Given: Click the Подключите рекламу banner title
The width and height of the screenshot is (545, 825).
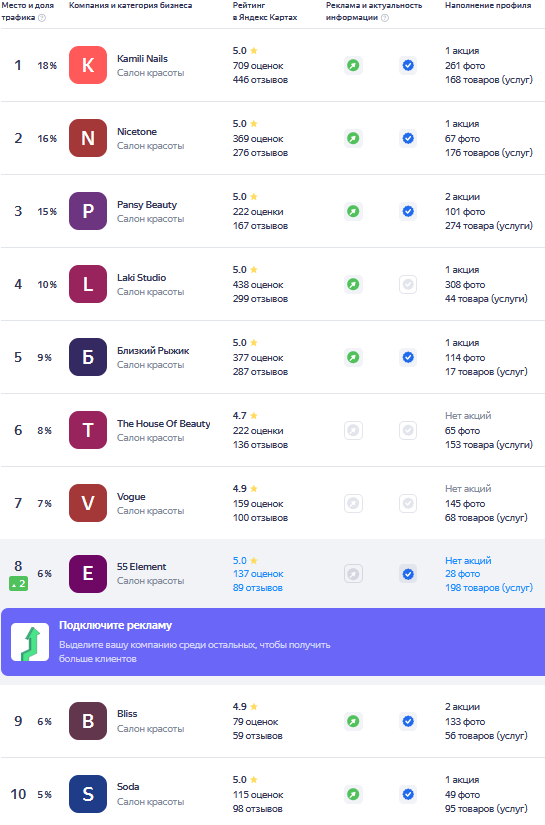Looking at the screenshot, I should click(115, 626).
